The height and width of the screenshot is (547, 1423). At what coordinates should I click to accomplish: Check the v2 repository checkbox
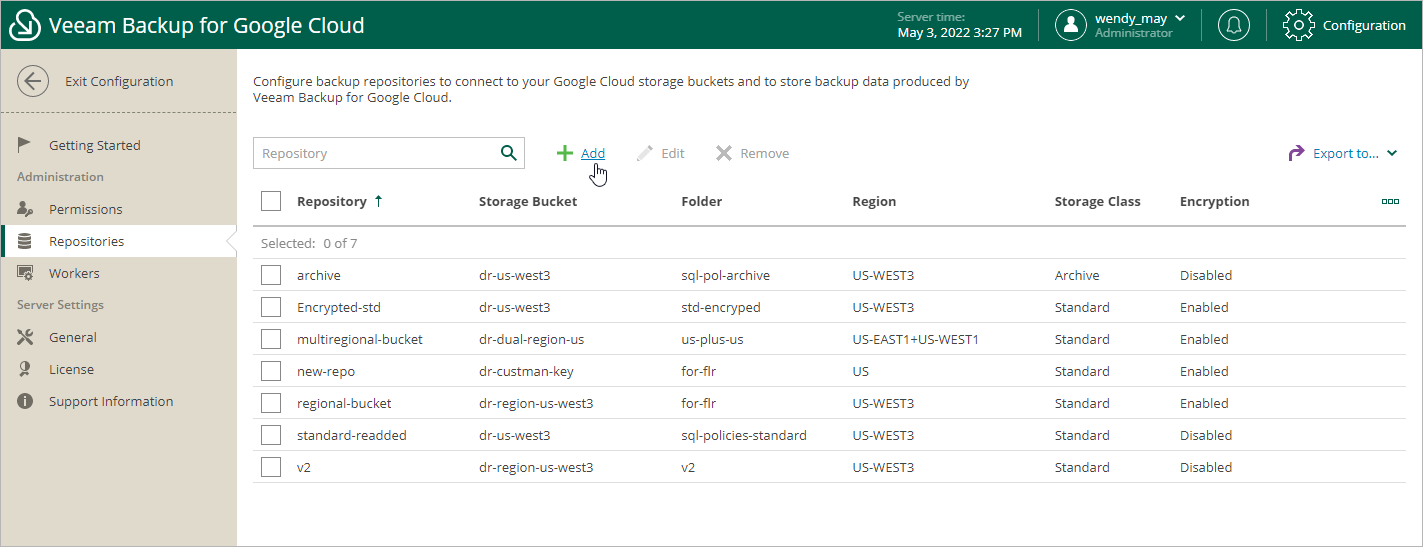pos(271,467)
